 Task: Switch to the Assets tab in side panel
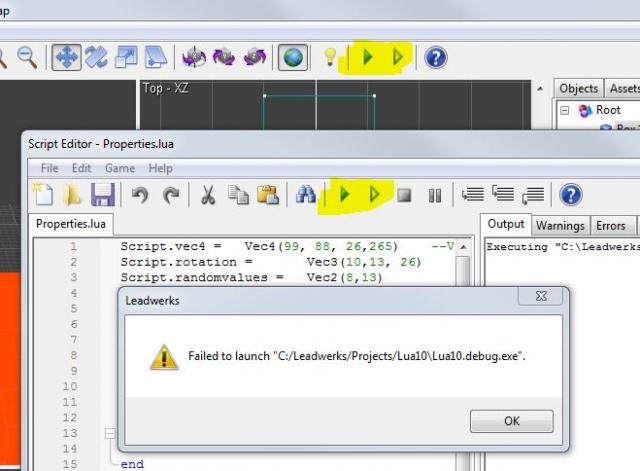tap(623, 89)
